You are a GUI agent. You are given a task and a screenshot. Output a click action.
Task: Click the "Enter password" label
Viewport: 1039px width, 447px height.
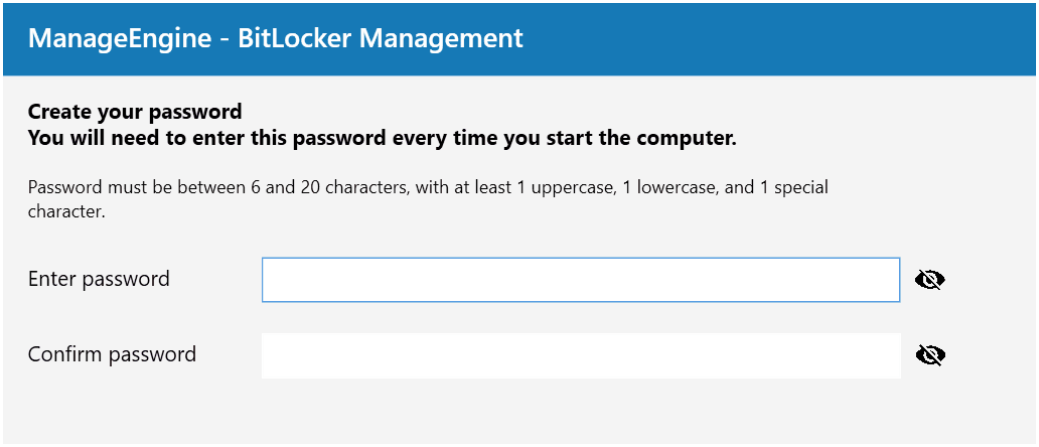pos(99,279)
